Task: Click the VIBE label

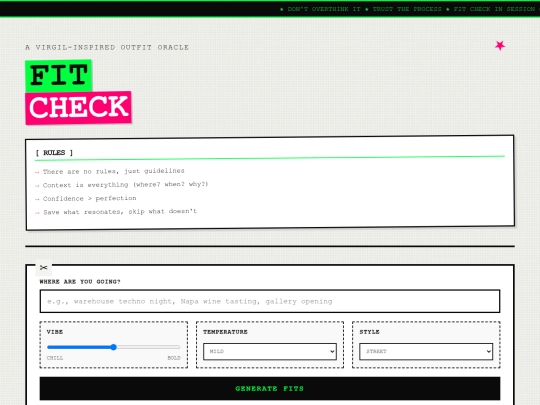Action: click(55, 332)
